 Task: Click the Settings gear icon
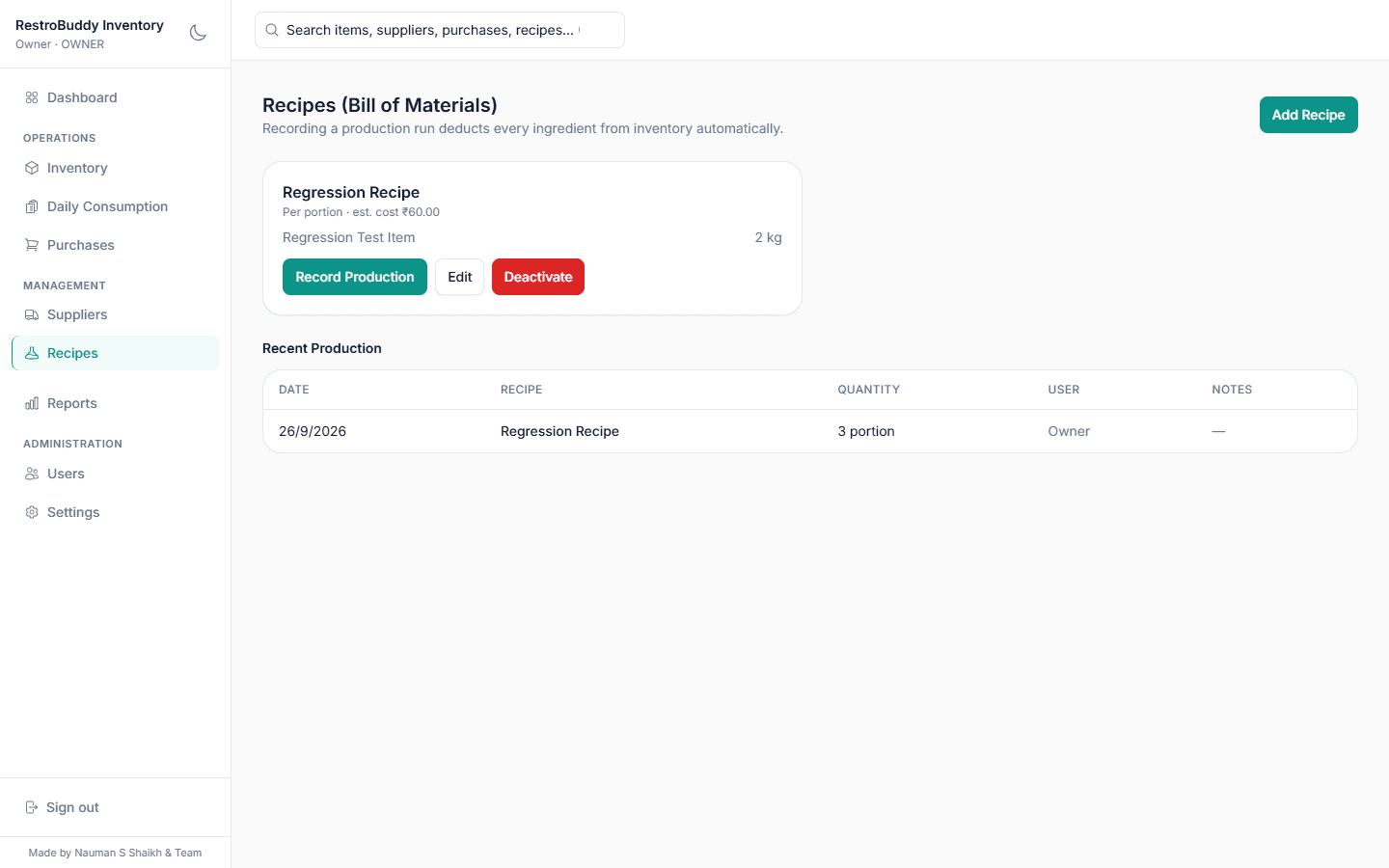32,512
